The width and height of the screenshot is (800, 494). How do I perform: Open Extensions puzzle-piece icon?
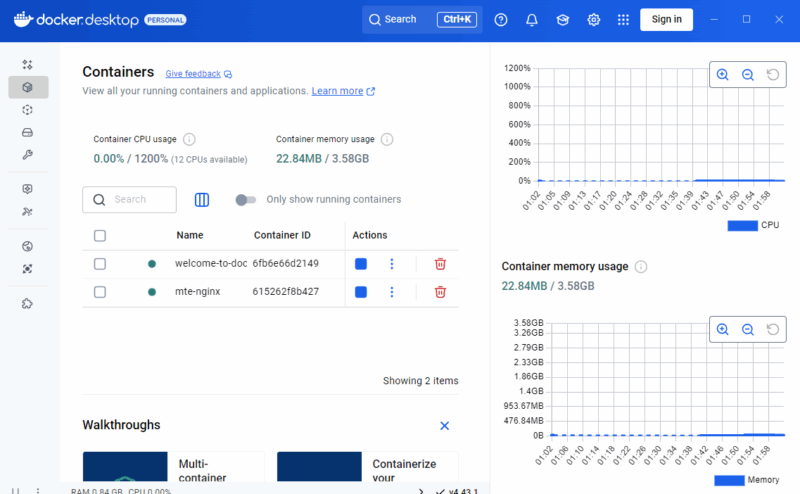pos(28,304)
